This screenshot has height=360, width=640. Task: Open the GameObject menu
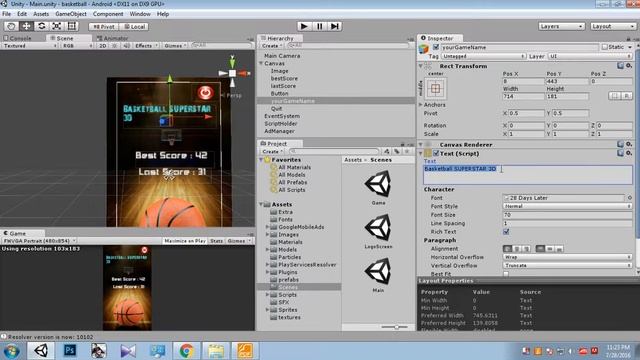tap(71, 14)
